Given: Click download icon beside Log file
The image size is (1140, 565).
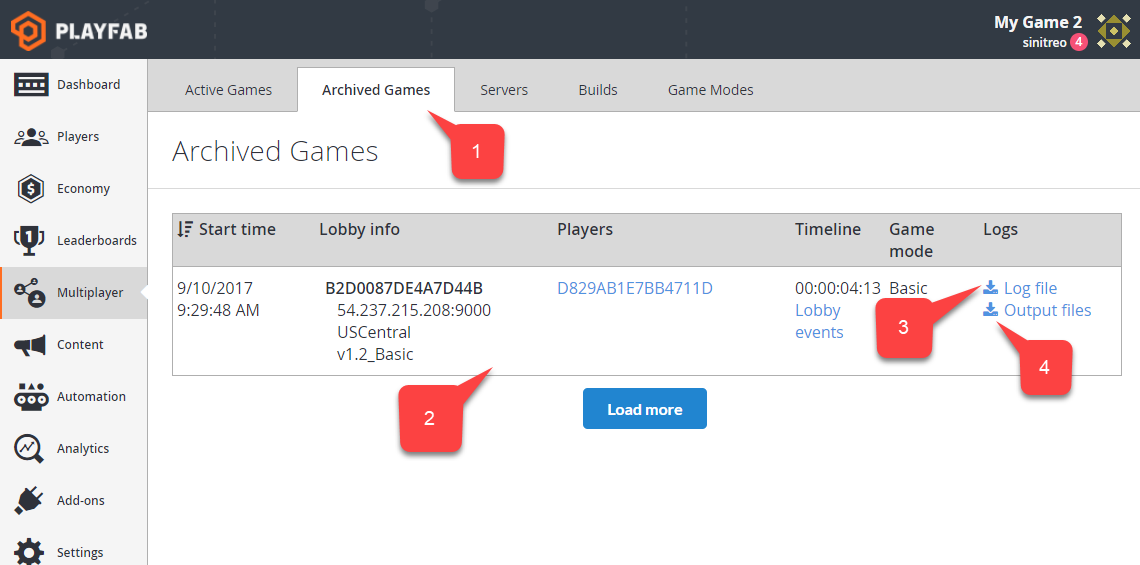Looking at the screenshot, I should tap(990, 288).
